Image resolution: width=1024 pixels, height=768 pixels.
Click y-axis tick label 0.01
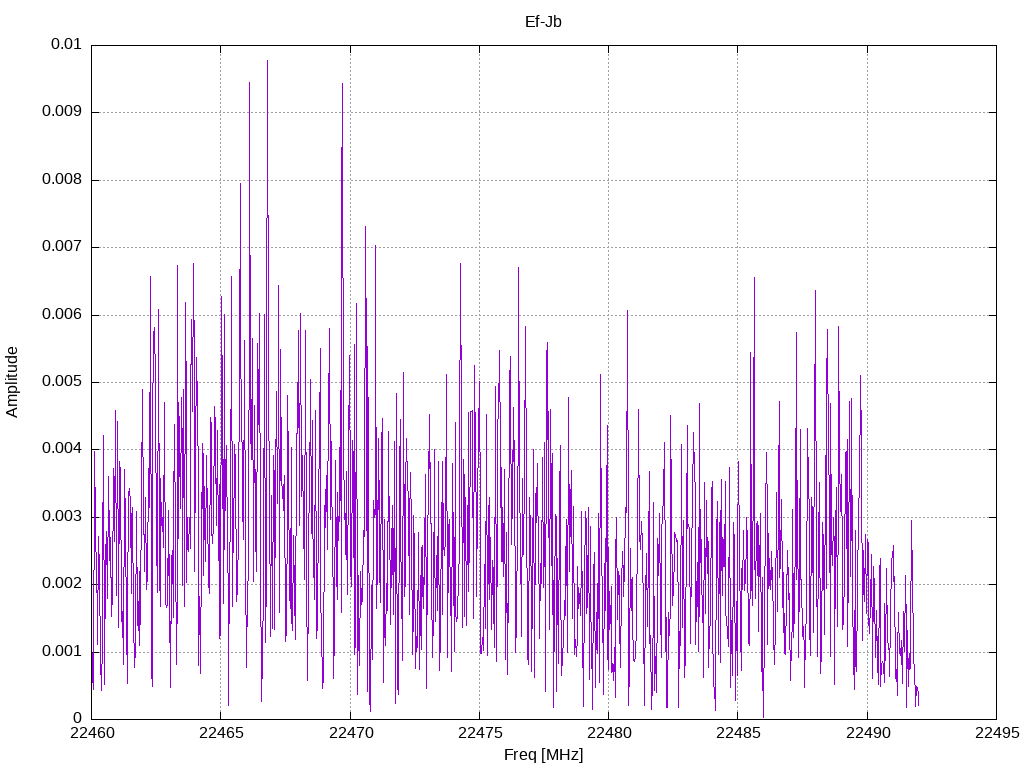click(x=66, y=44)
